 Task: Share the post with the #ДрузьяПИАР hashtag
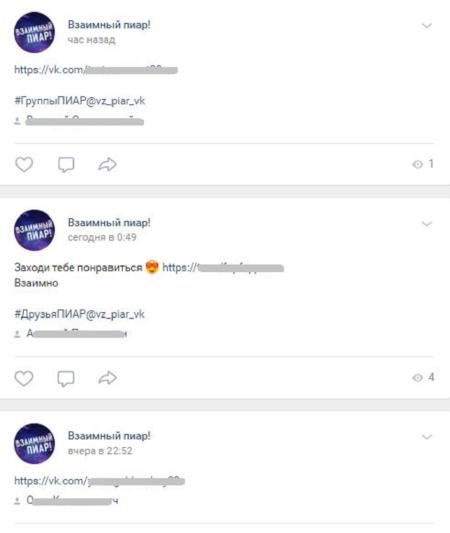pos(107,378)
